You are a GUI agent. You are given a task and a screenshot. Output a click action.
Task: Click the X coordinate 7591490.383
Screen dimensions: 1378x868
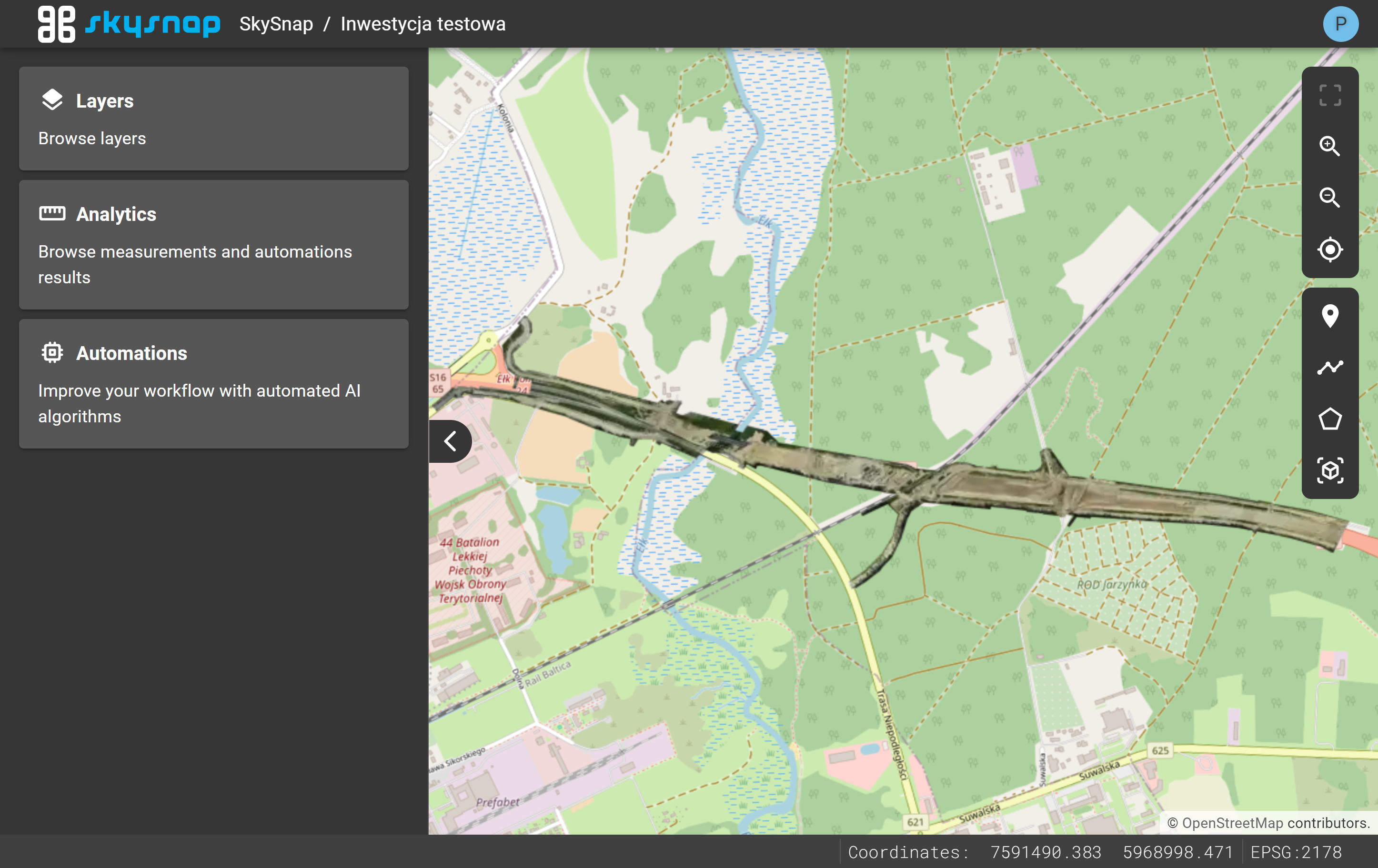click(1045, 852)
